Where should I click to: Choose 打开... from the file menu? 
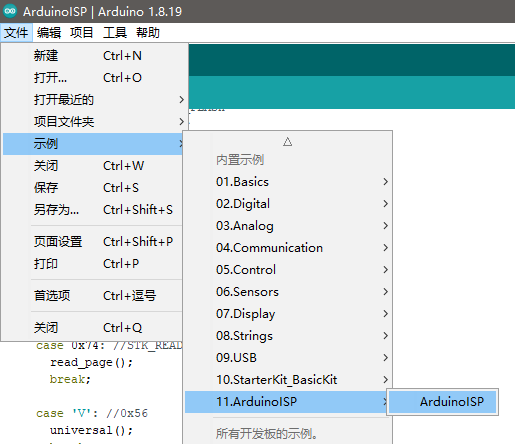[93, 78]
